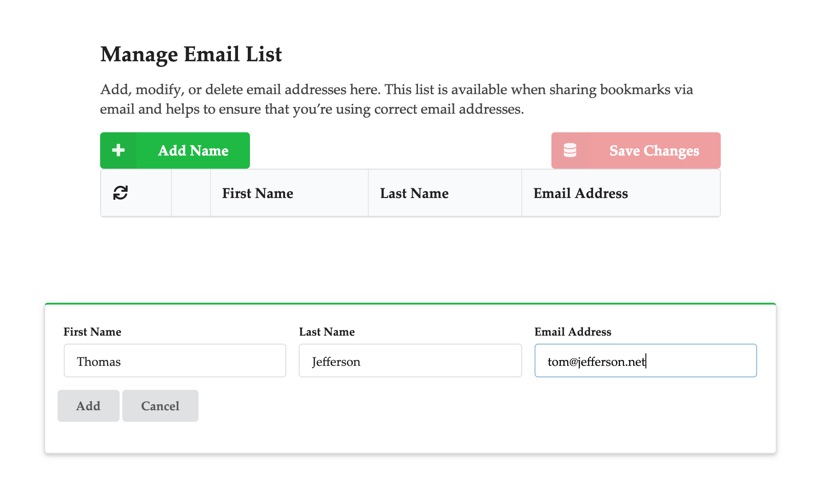Click the database icon on Save Changes
Image resolution: width=820 pixels, height=499 pixels.
(570, 151)
